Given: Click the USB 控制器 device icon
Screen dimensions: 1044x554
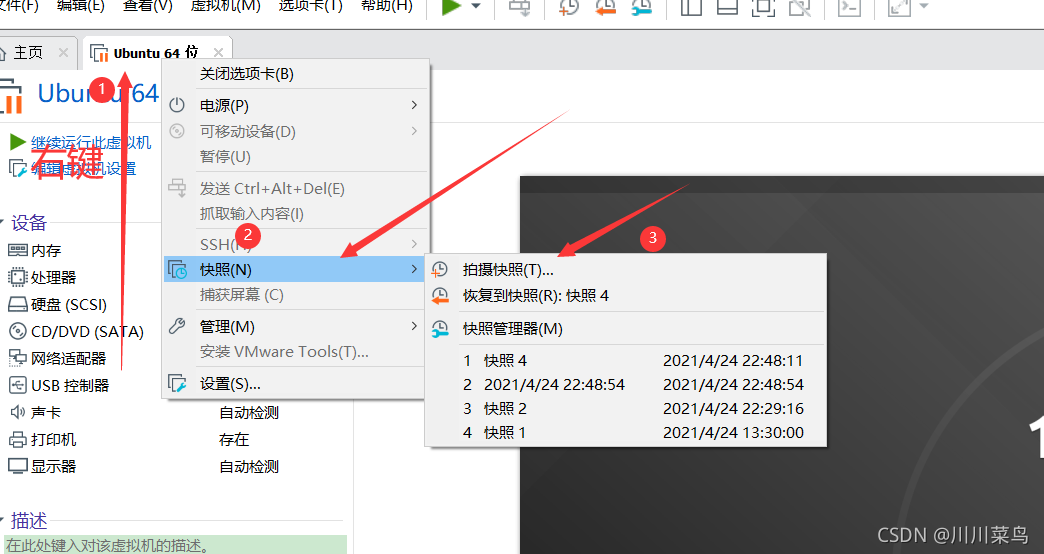Looking at the screenshot, I should [17, 385].
